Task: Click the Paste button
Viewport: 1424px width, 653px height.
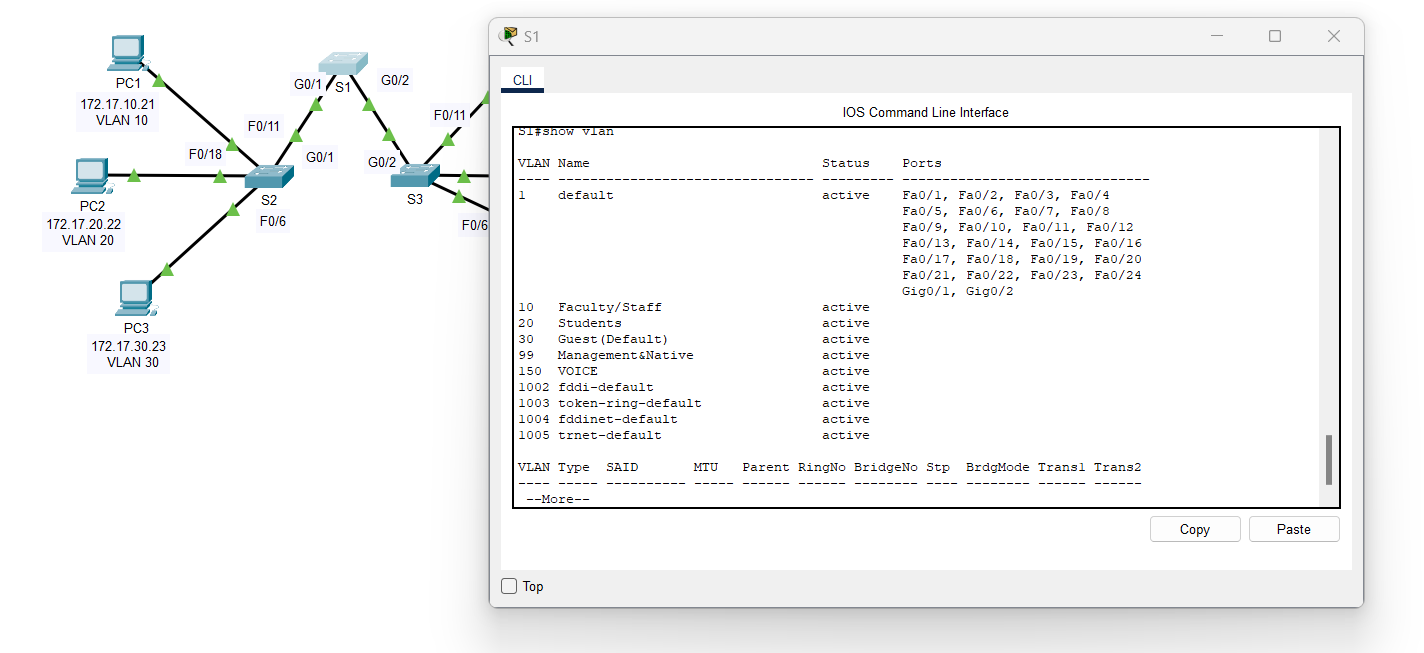Action: (1293, 528)
